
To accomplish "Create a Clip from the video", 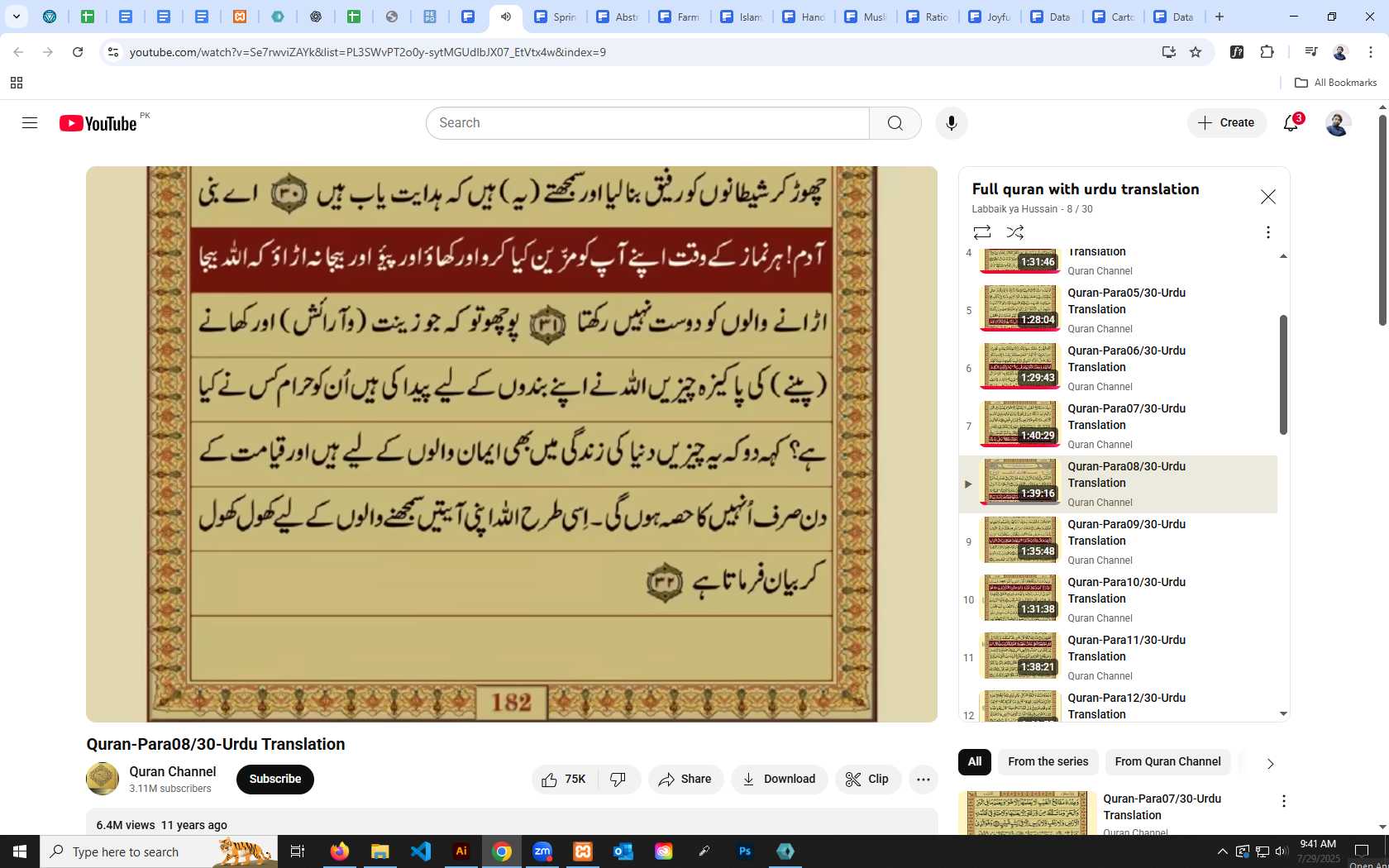I will [x=867, y=780].
